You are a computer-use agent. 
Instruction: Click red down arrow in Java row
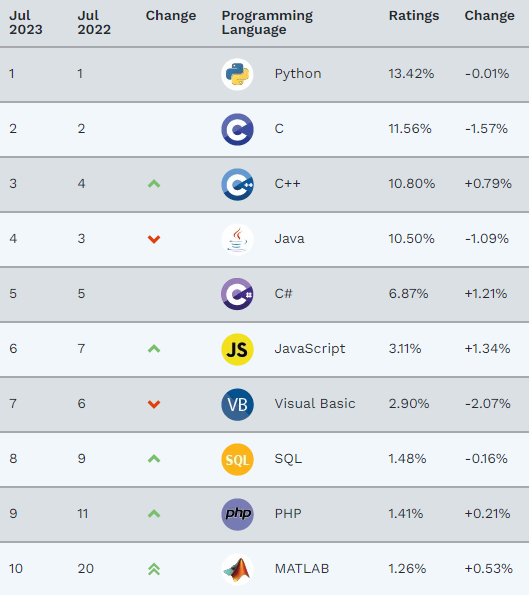click(x=154, y=239)
